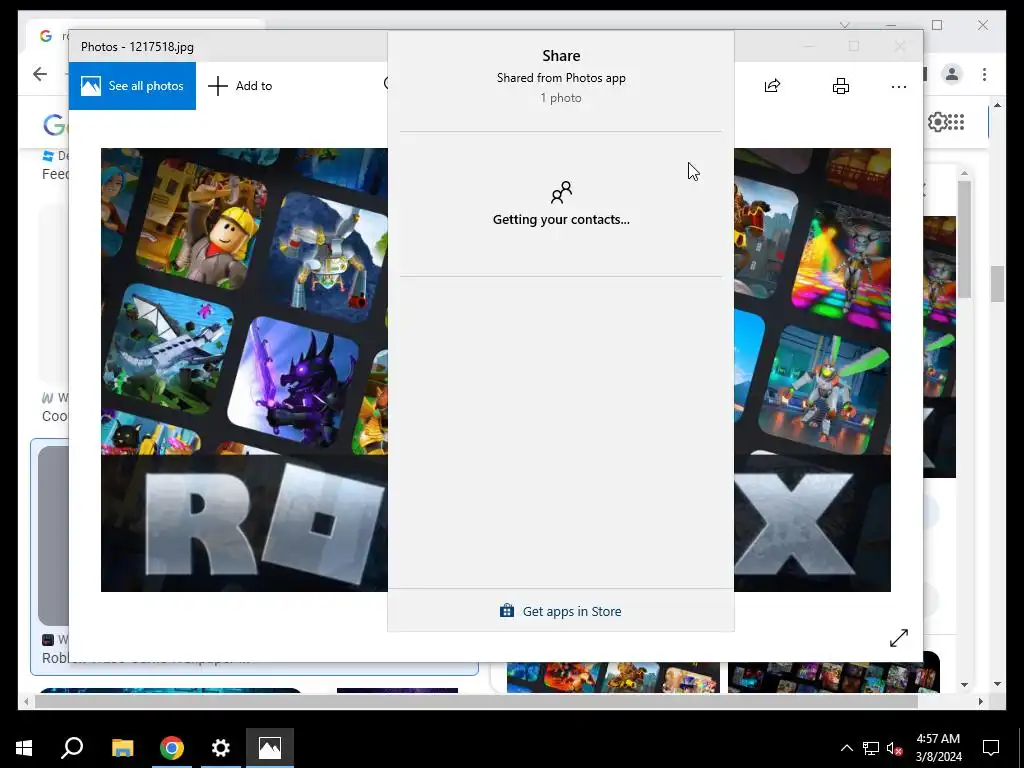The width and height of the screenshot is (1024, 768).
Task: Click the contacts people icon in Share panel
Action: [x=561, y=193]
